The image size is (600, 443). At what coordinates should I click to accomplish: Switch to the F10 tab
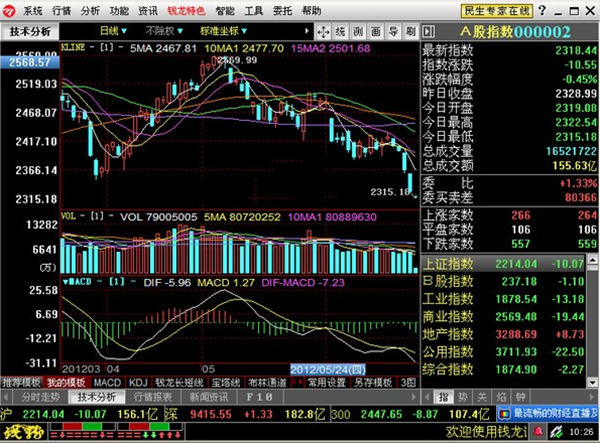tap(260, 397)
